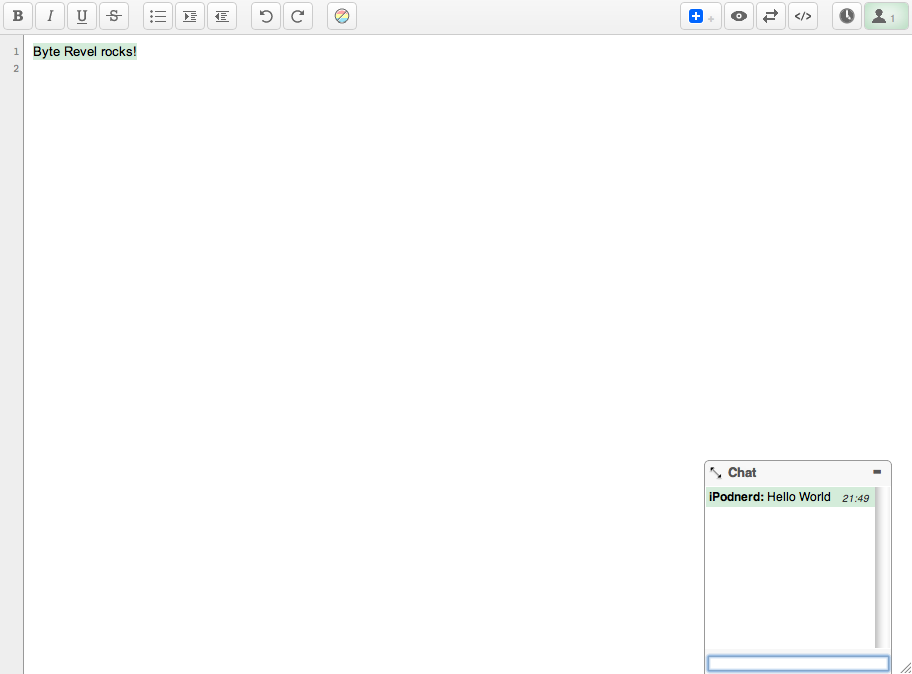Viewport: 912px width, 674px height.
Task: Click line number 2 in the gutter
Action: (x=16, y=69)
